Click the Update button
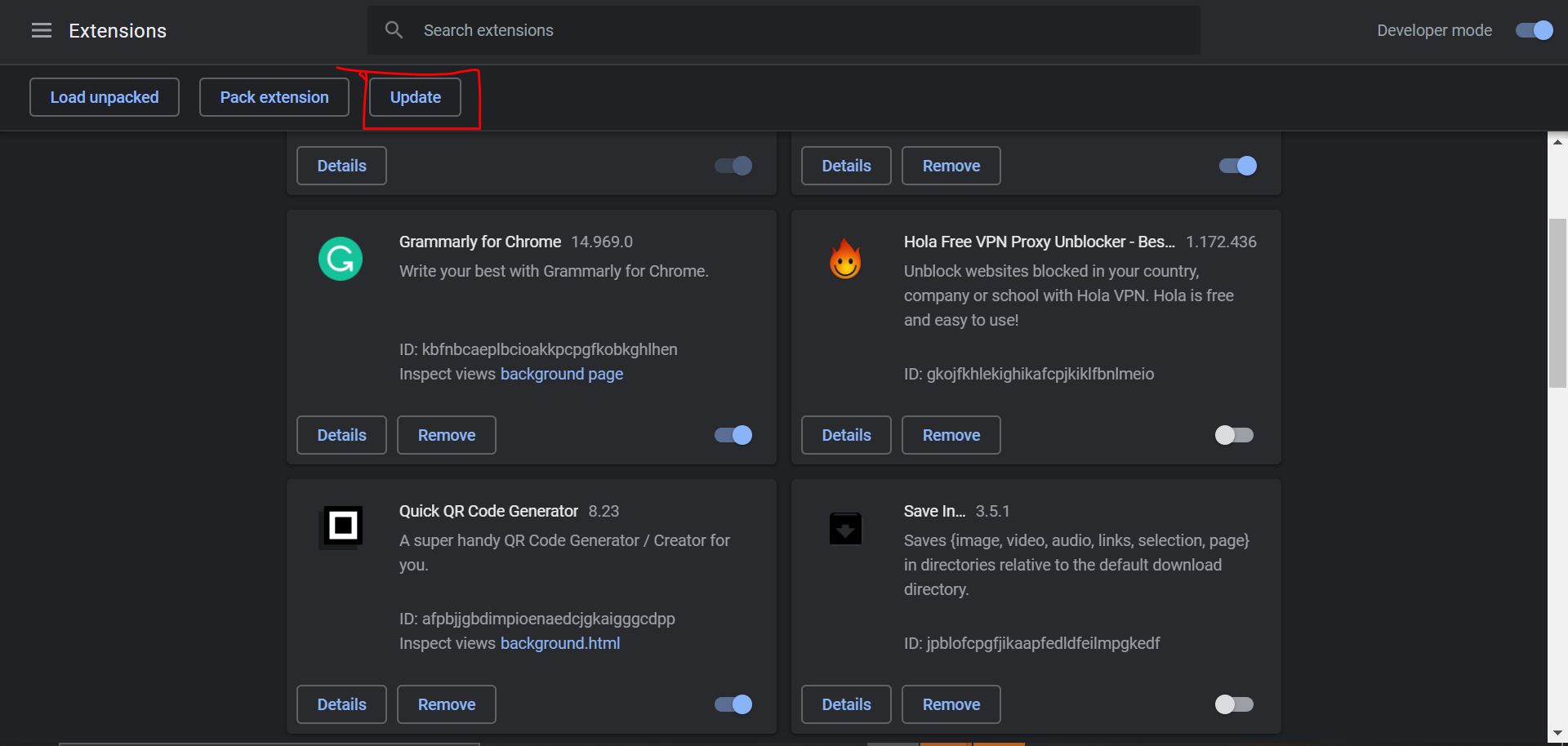This screenshot has width=1568, height=746. coord(414,96)
